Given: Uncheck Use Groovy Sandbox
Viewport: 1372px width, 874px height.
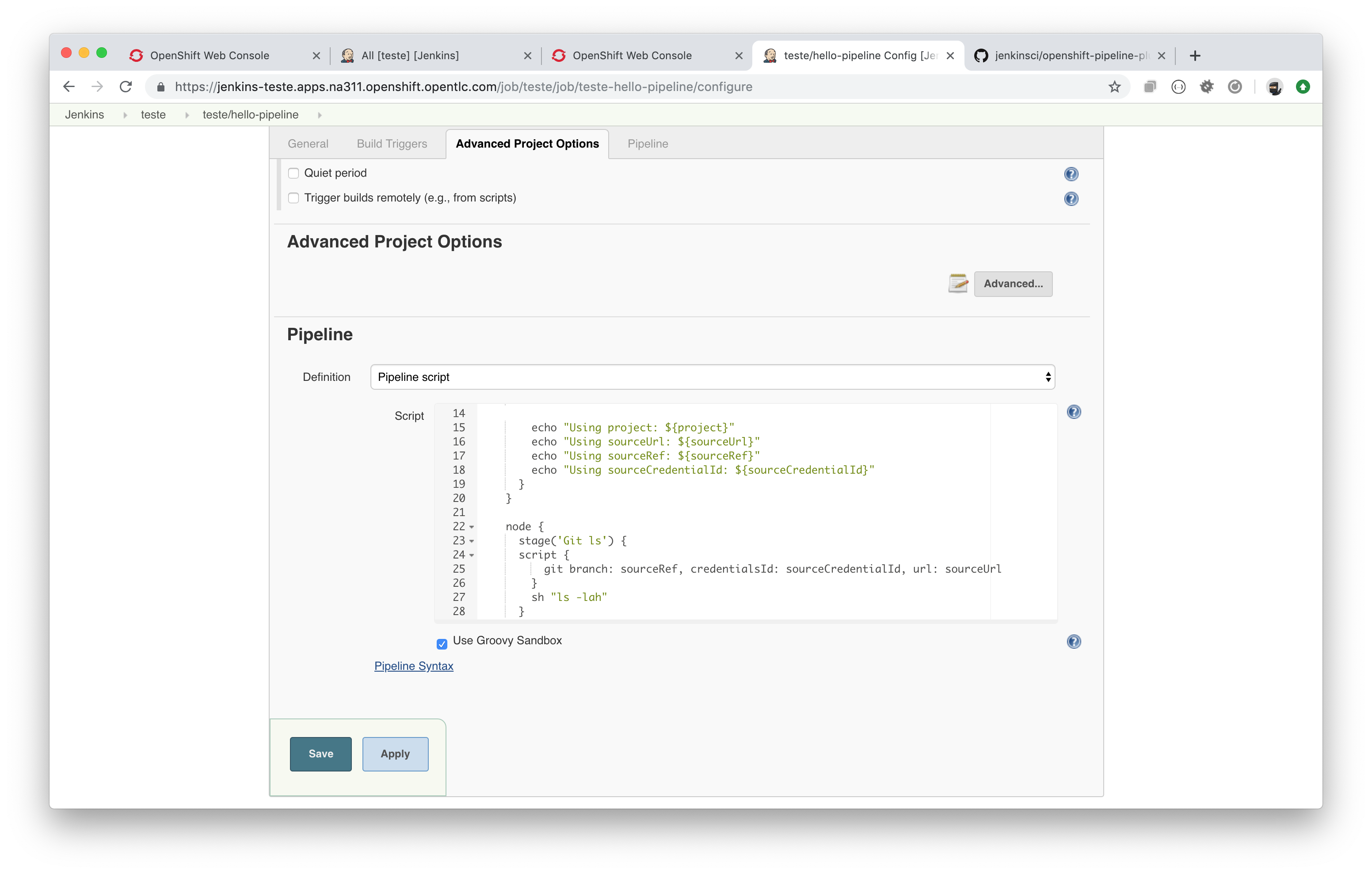Looking at the screenshot, I should click(442, 644).
